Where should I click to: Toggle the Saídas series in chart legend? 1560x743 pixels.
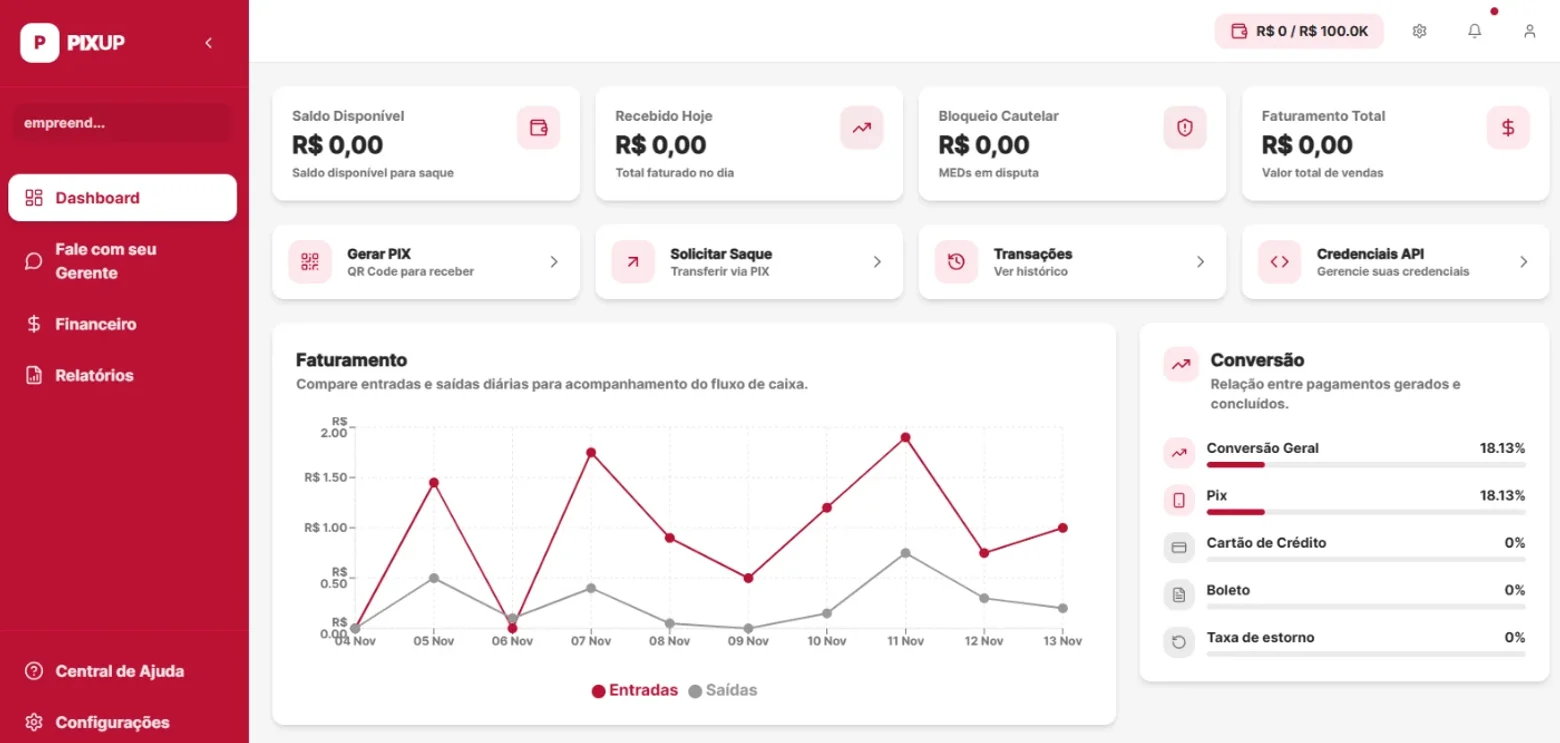coord(722,690)
